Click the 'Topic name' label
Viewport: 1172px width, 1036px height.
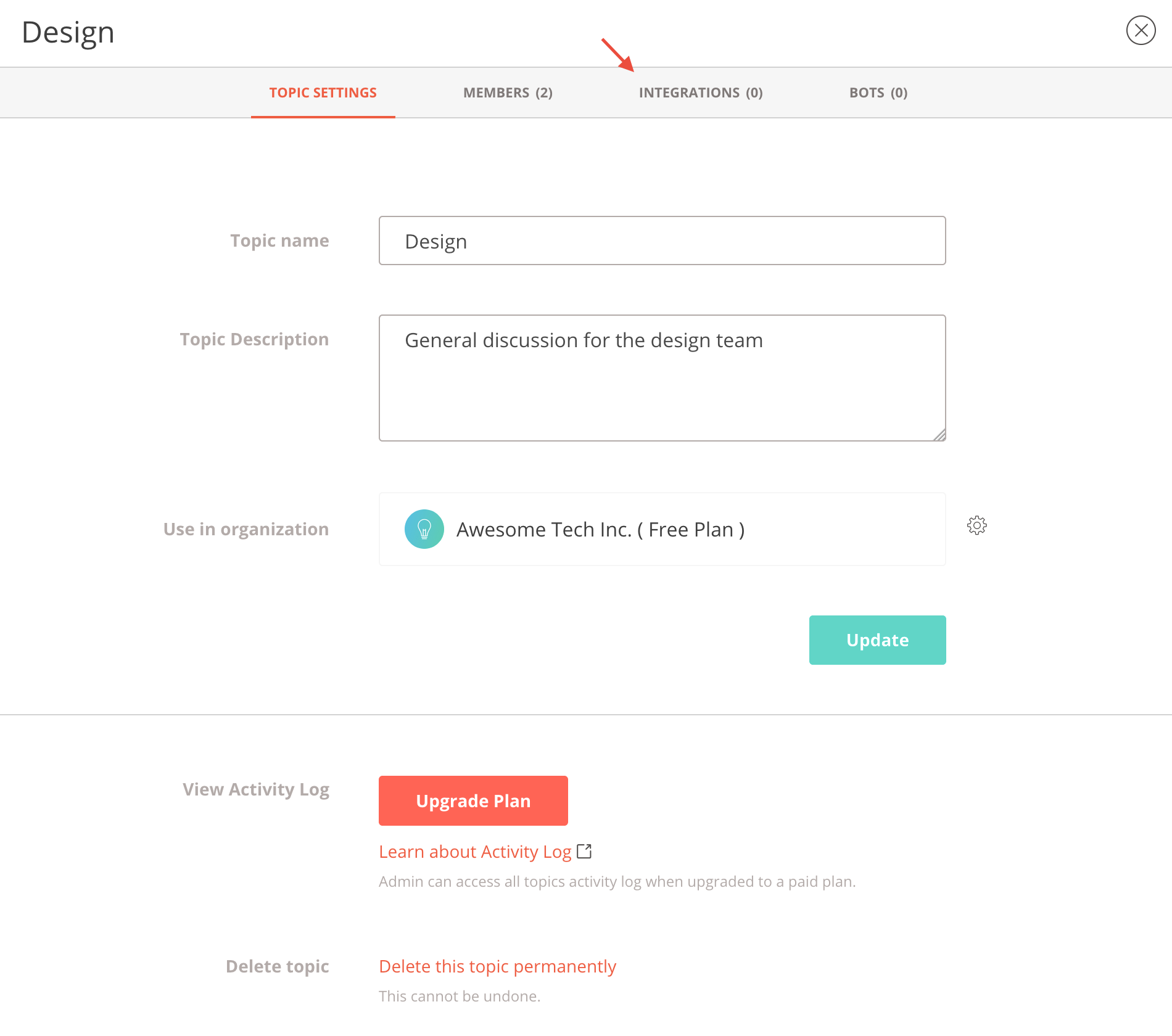279,240
